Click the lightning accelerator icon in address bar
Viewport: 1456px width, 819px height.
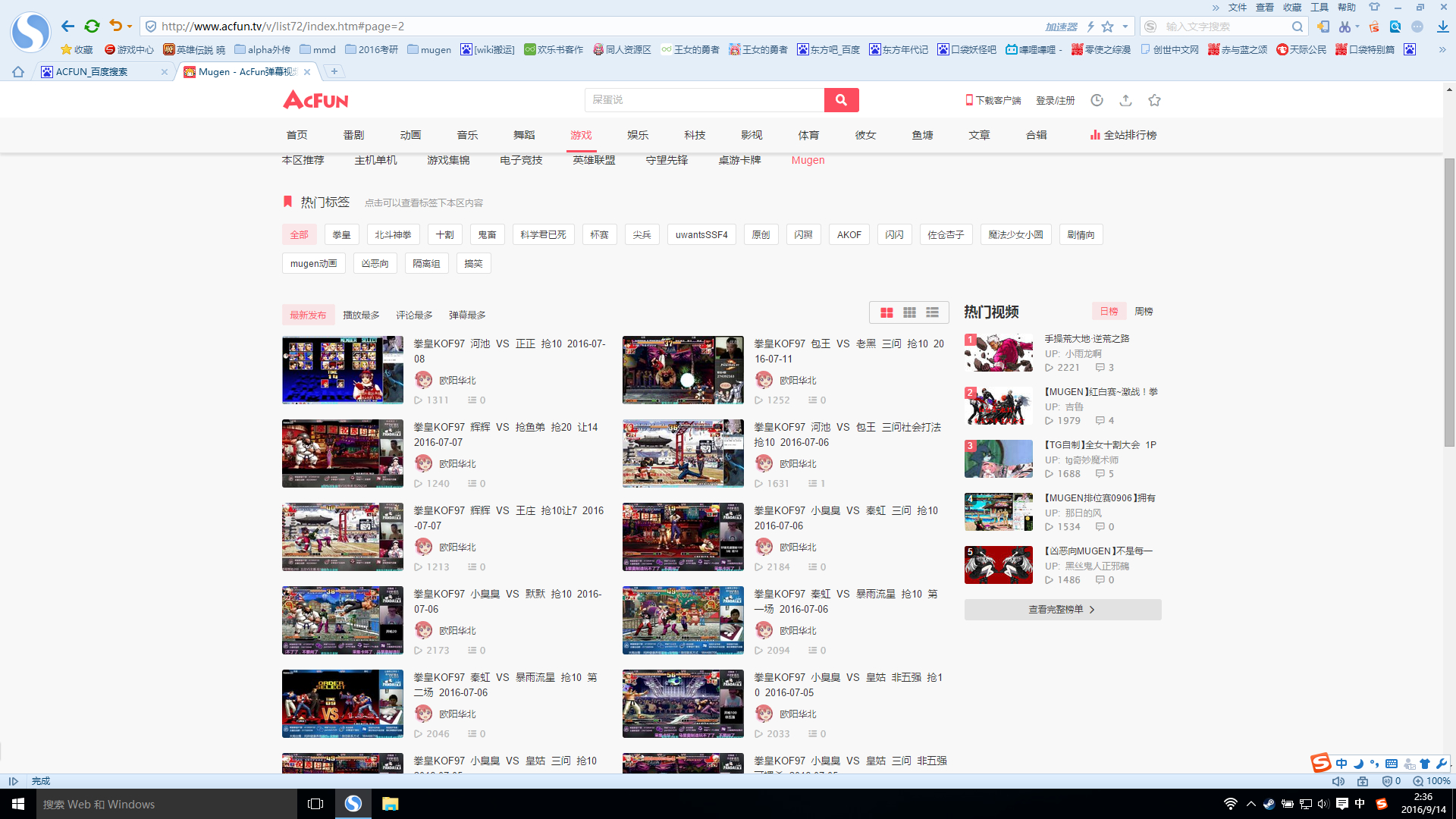1090,27
